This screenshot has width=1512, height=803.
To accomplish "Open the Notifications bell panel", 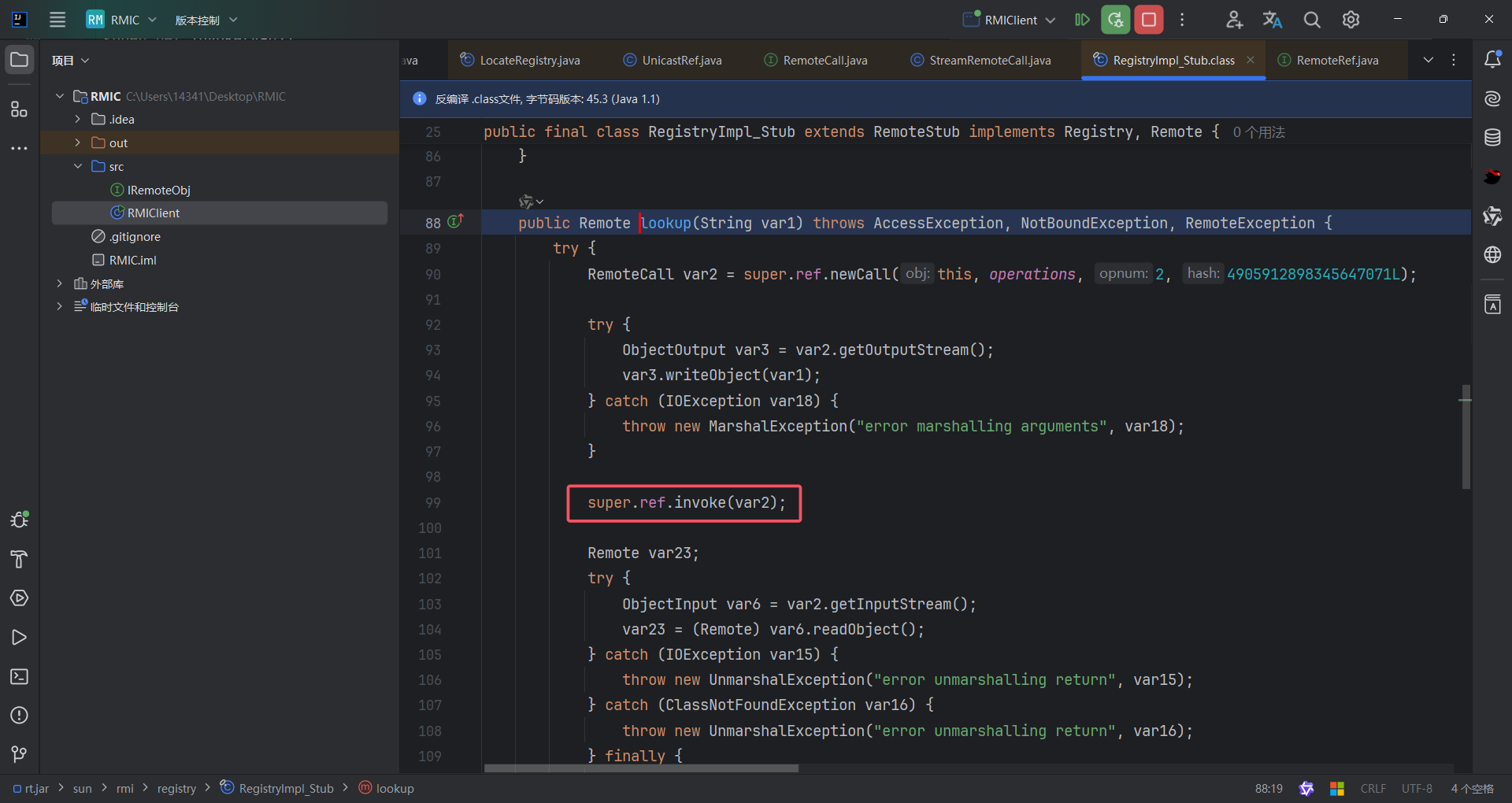I will tap(1492, 60).
